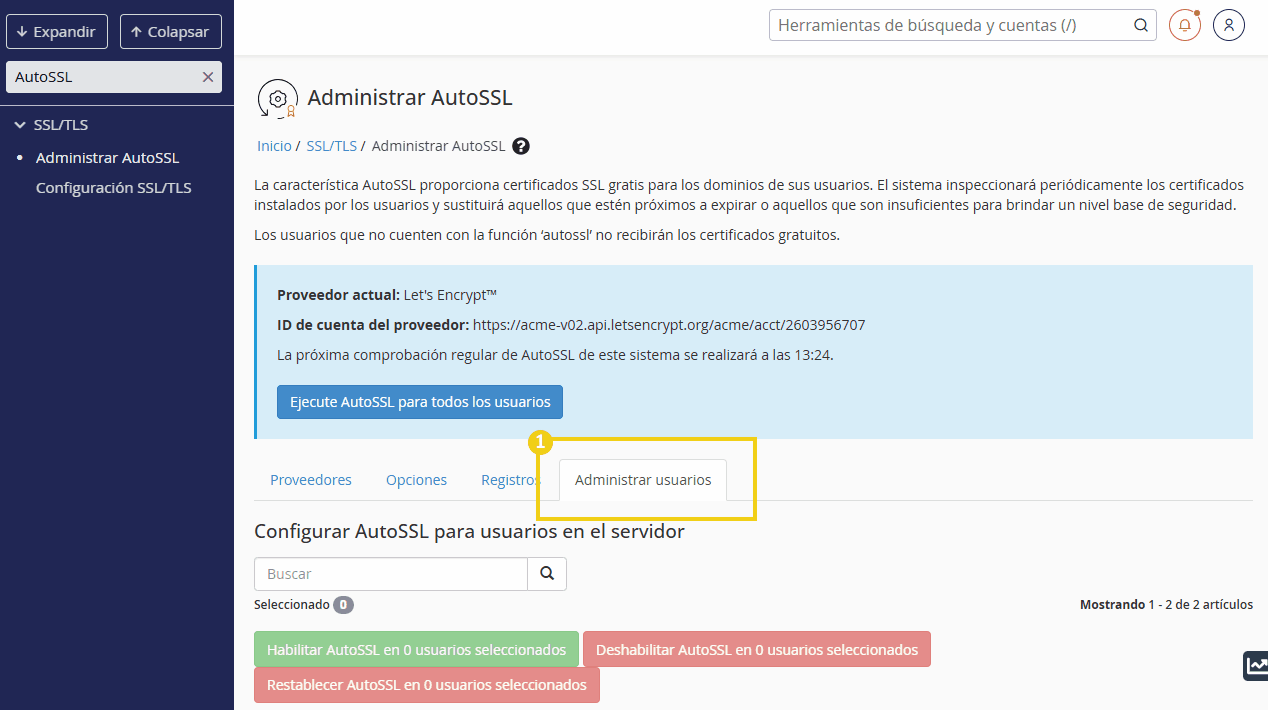The image size is (1268, 710).
Task: Click the help question mark icon
Action: (521, 146)
